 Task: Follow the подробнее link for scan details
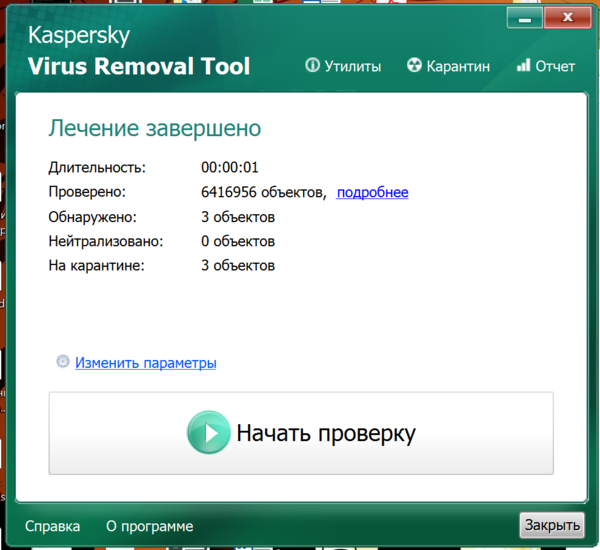[372, 193]
